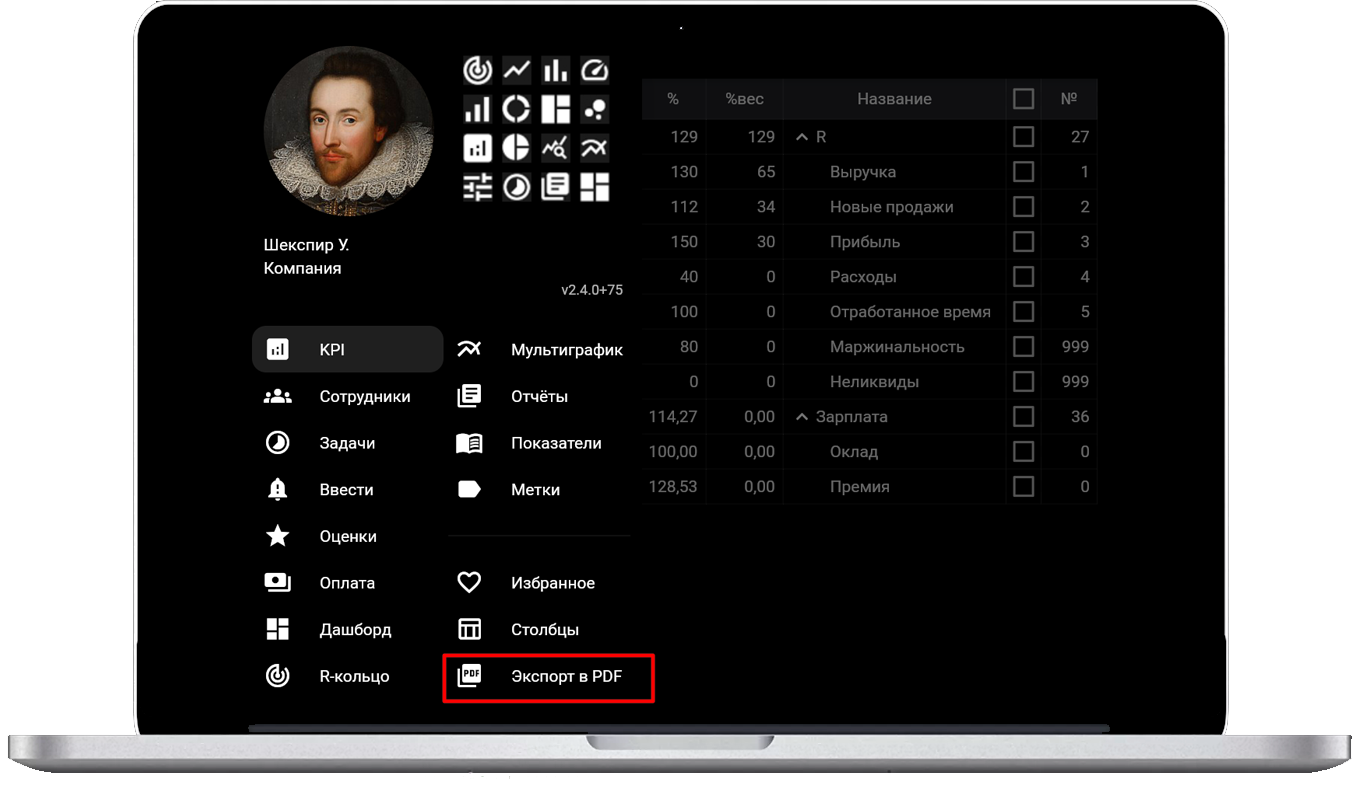Viewport: 1352px width, 785px height.
Task: Select the crossing multi-line chart icon in the grid
Action: click(594, 148)
